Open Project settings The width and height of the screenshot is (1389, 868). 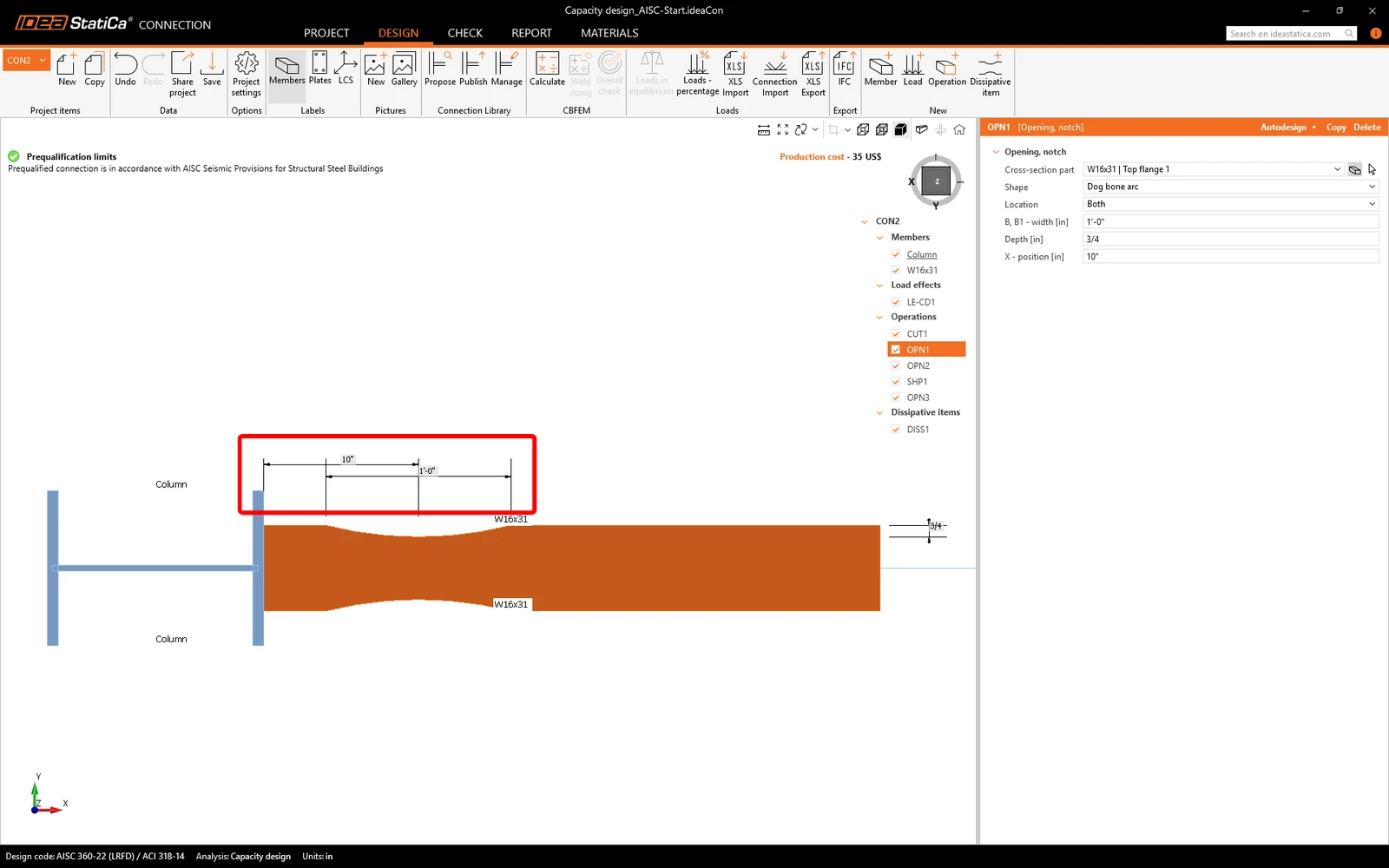point(247,74)
